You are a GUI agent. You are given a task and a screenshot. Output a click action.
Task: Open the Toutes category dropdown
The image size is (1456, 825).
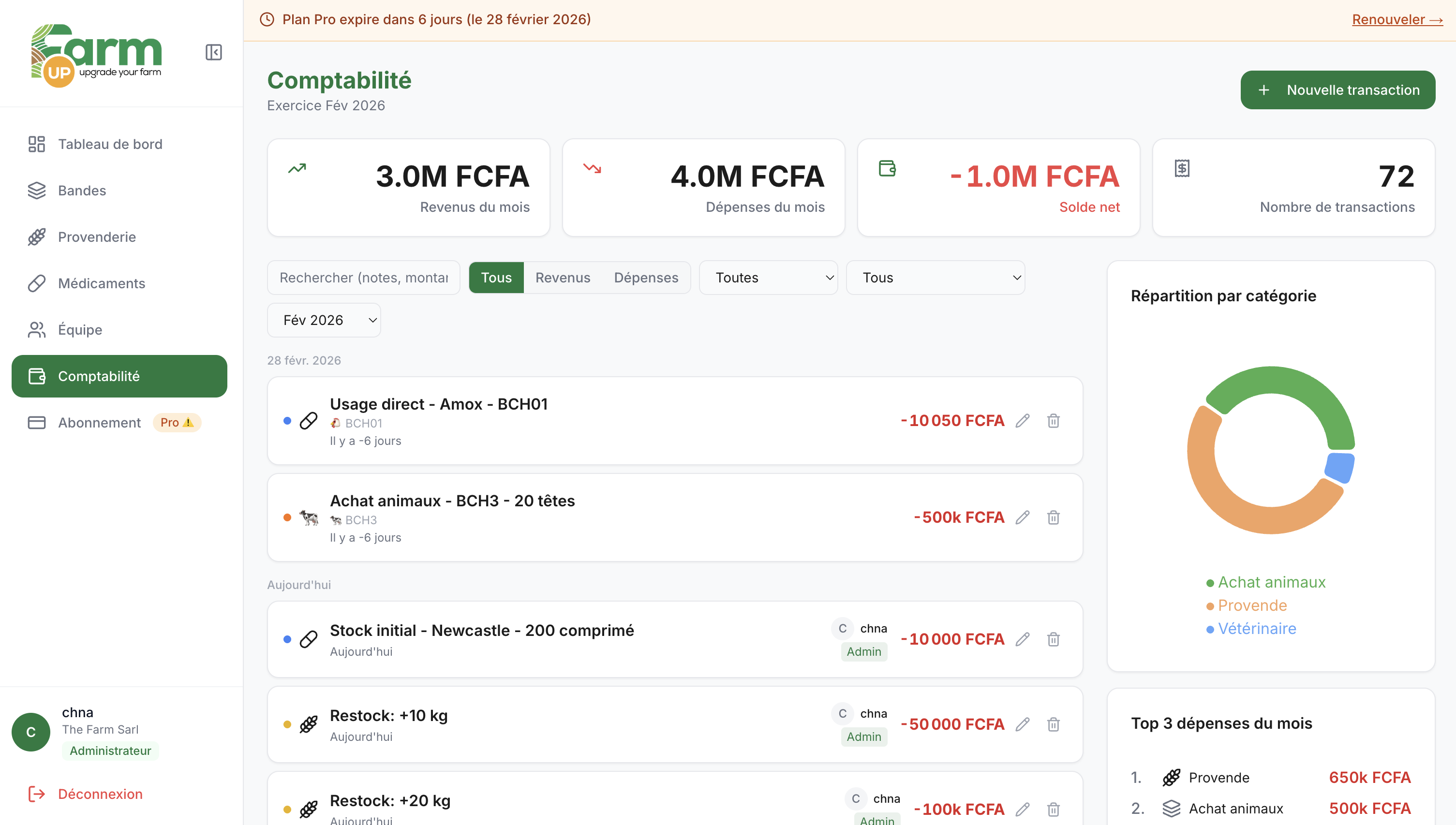click(768, 277)
